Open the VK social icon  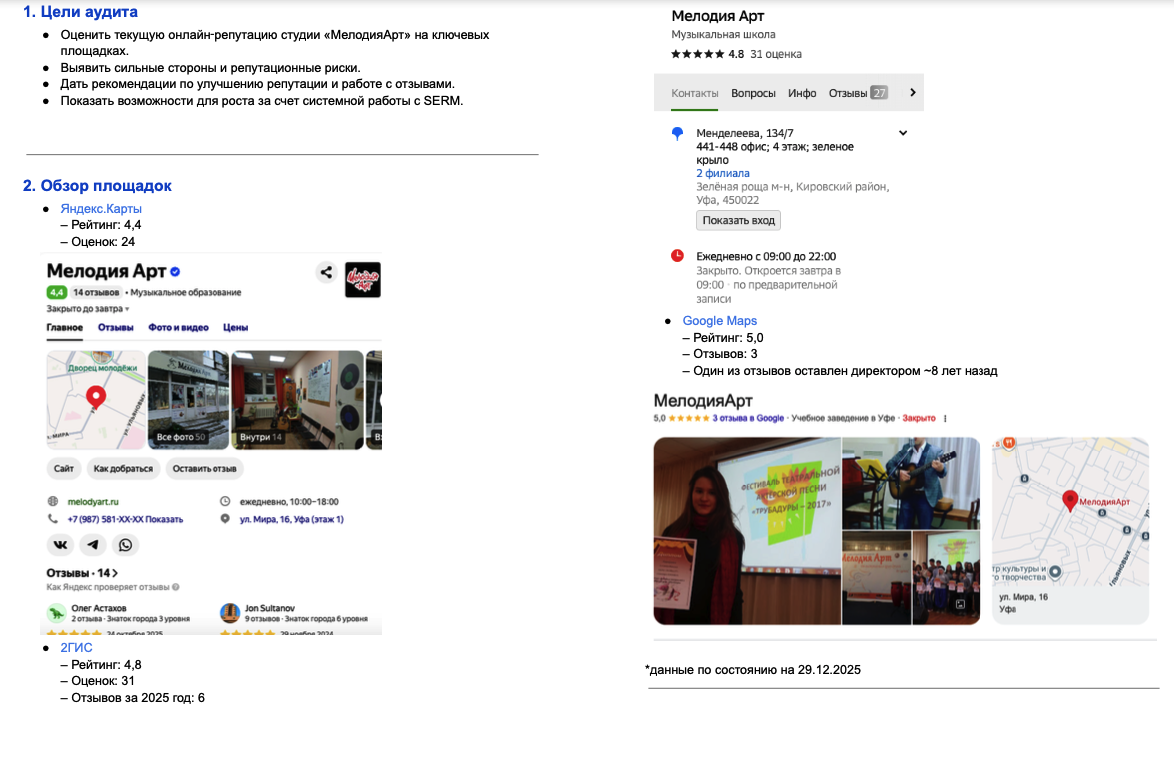click(60, 545)
